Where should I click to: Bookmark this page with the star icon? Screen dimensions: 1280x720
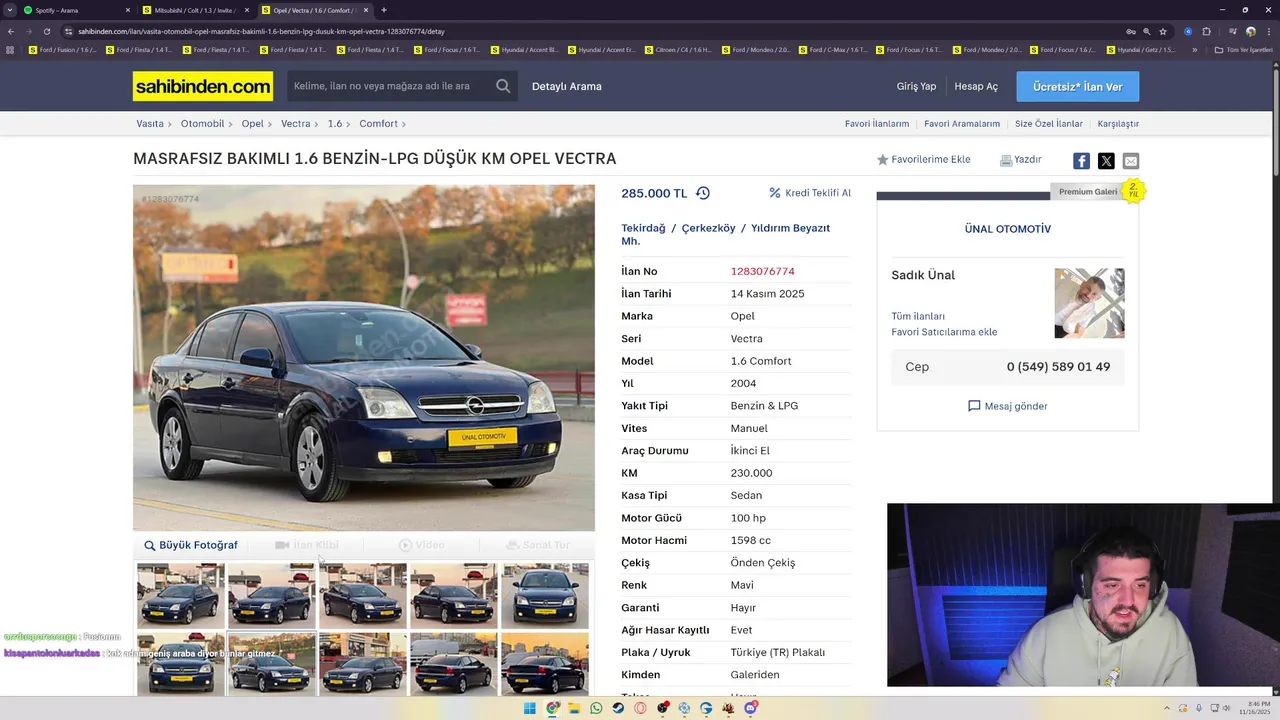pyautogui.click(x=1163, y=31)
